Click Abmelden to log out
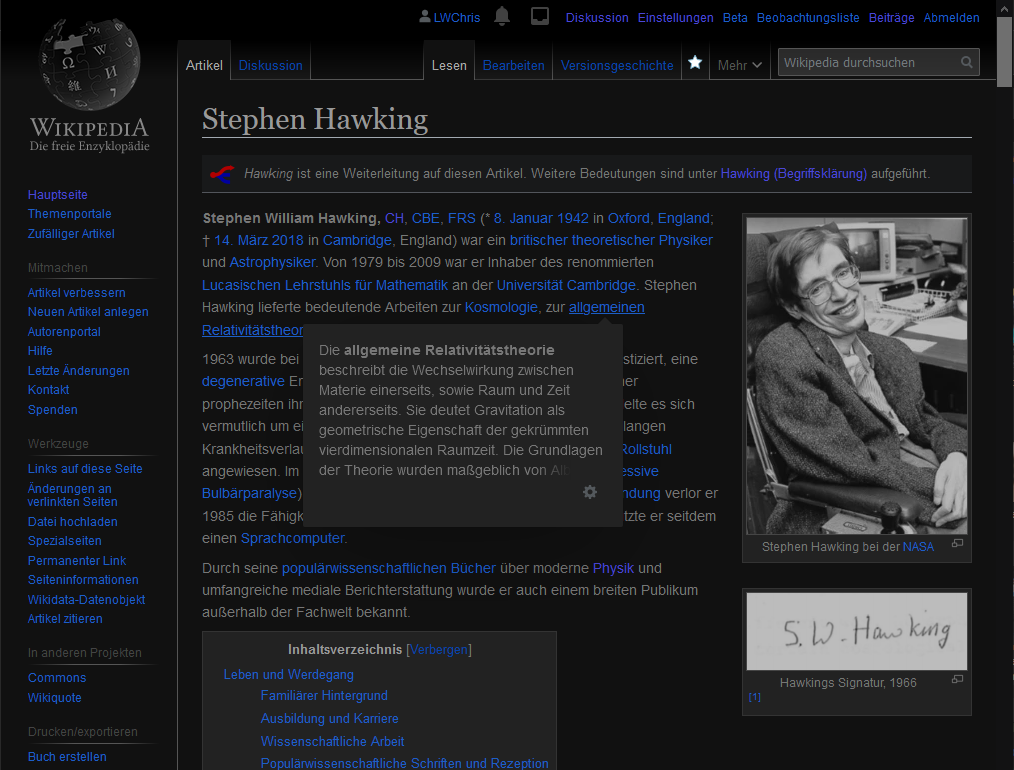This screenshot has height=770, width=1014. point(951,17)
